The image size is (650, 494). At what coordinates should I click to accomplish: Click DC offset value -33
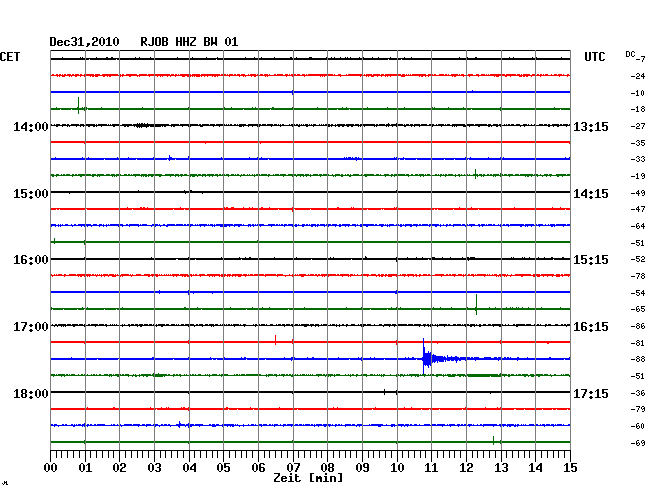coord(638,159)
